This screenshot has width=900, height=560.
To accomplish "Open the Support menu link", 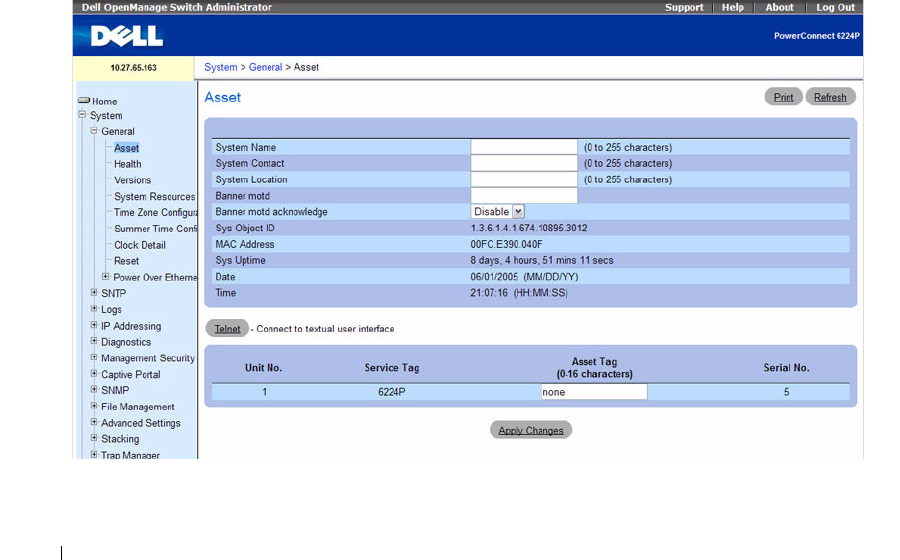I will coord(684,7).
